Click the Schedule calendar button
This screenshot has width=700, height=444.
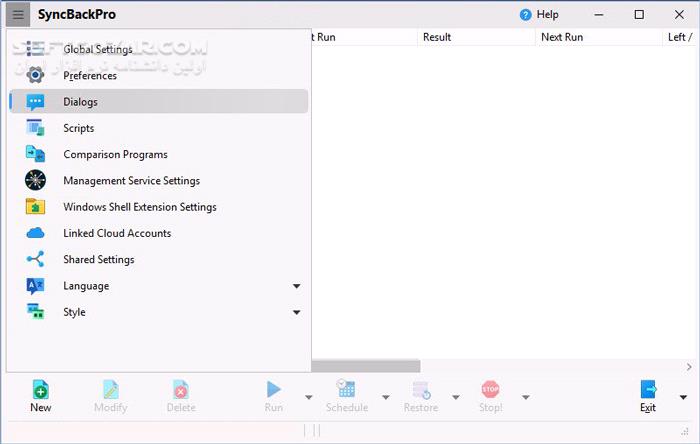(x=346, y=396)
